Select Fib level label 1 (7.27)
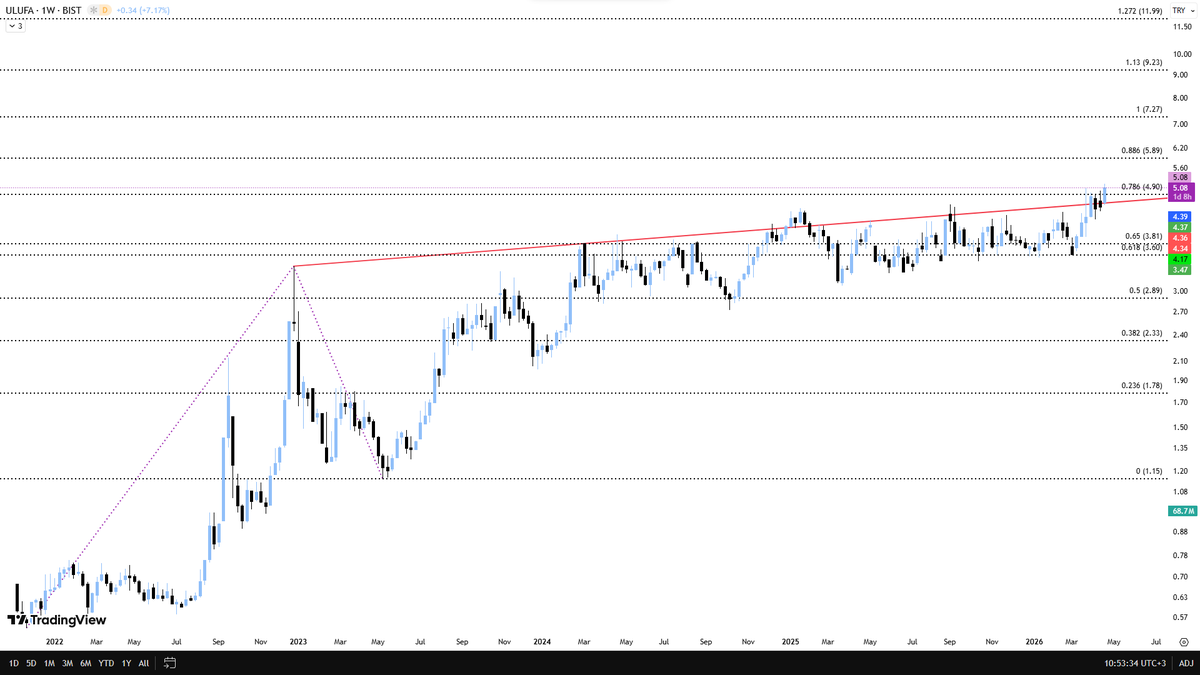The height and width of the screenshot is (675, 1200). [x=1148, y=109]
